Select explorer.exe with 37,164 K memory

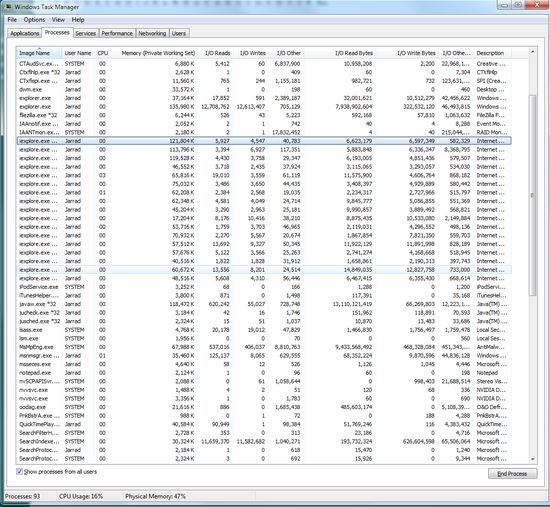(x=264, y=98)
